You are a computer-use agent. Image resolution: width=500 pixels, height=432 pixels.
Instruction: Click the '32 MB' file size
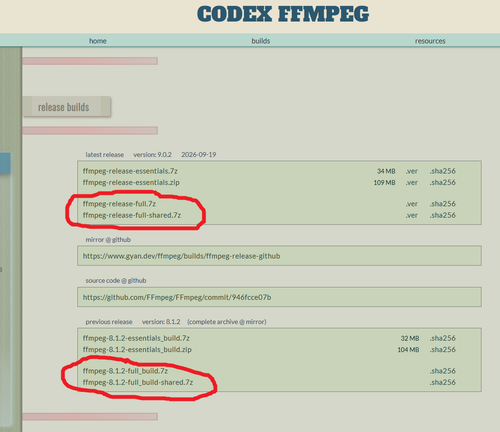point(410,338)
